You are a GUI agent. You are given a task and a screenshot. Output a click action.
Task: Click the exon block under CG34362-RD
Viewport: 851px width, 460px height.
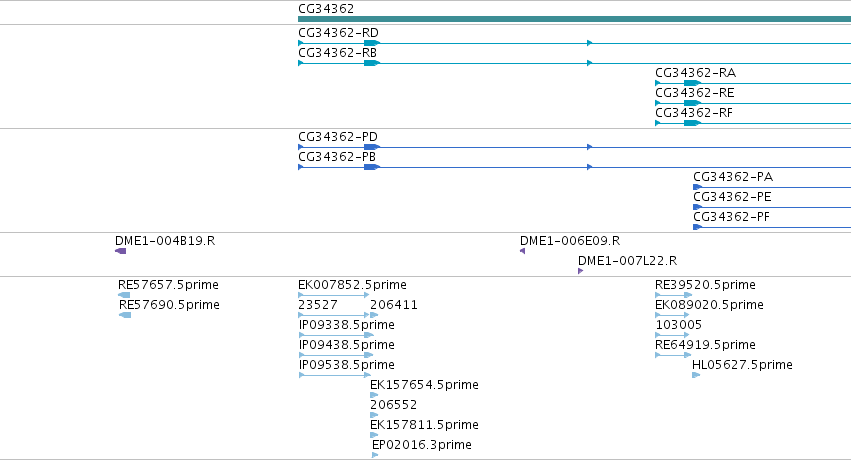coord(372,43)
